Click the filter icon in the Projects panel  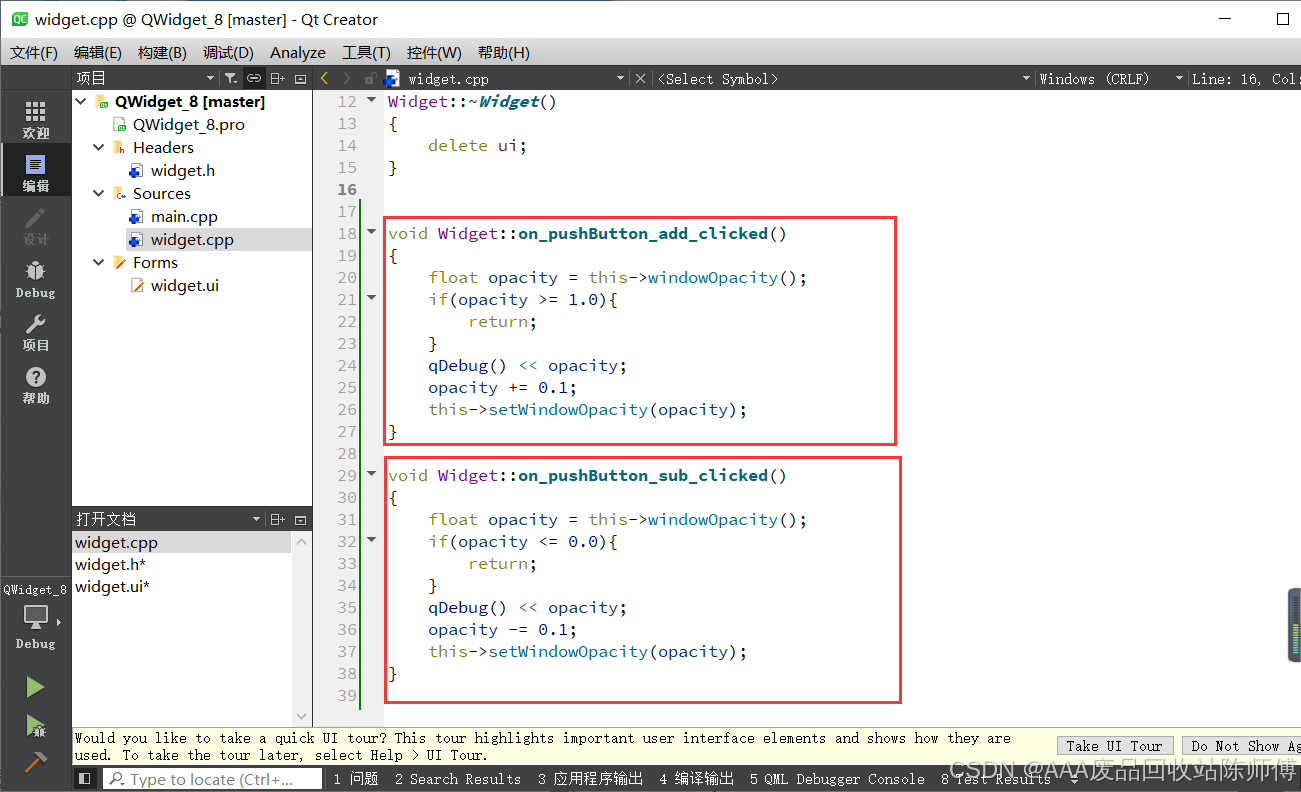point(232,78)
